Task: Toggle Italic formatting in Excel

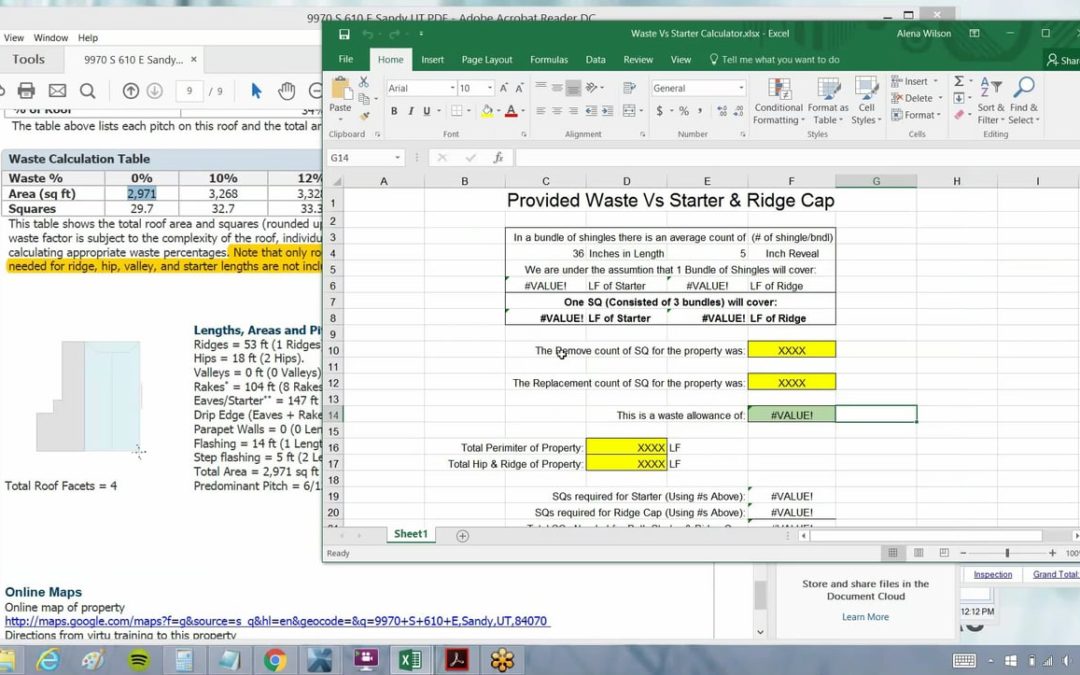Action: click(411, 111)
